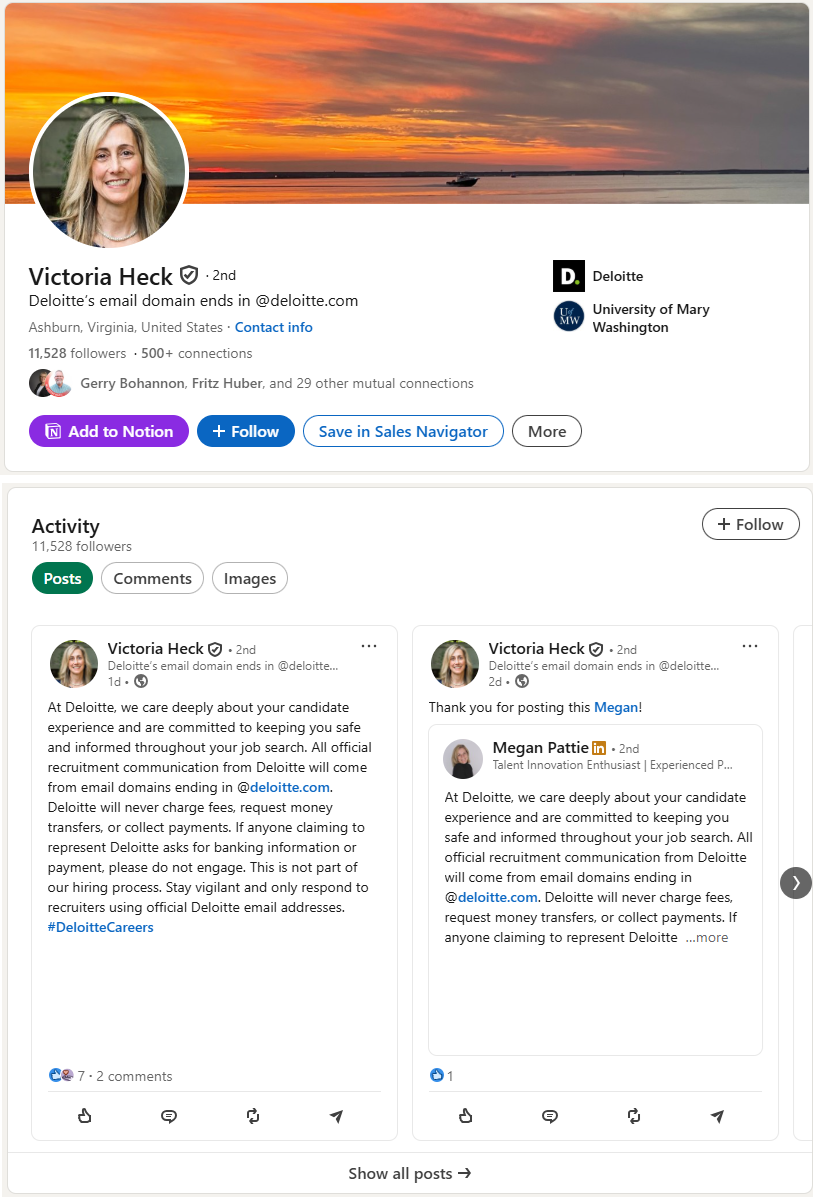Select the Posts activity filter
Screen dimensions: 813x1204
(x=62, y=579)
